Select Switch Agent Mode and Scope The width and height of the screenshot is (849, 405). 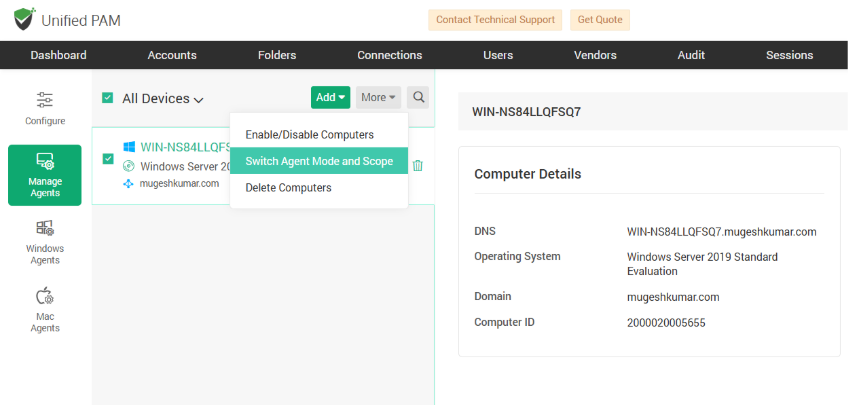319,161
